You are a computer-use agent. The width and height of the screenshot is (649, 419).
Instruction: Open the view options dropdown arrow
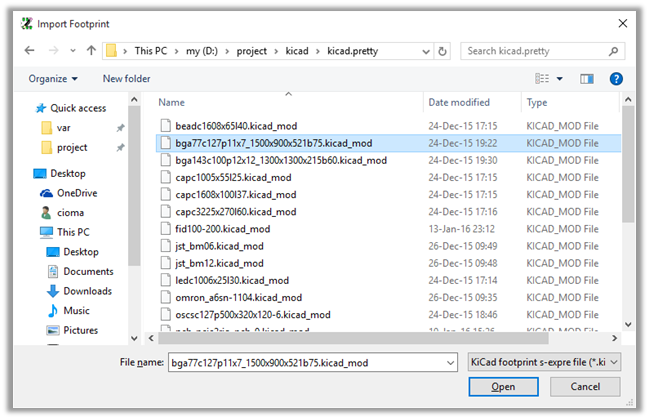pyautogui.click(x=560, y=78)
